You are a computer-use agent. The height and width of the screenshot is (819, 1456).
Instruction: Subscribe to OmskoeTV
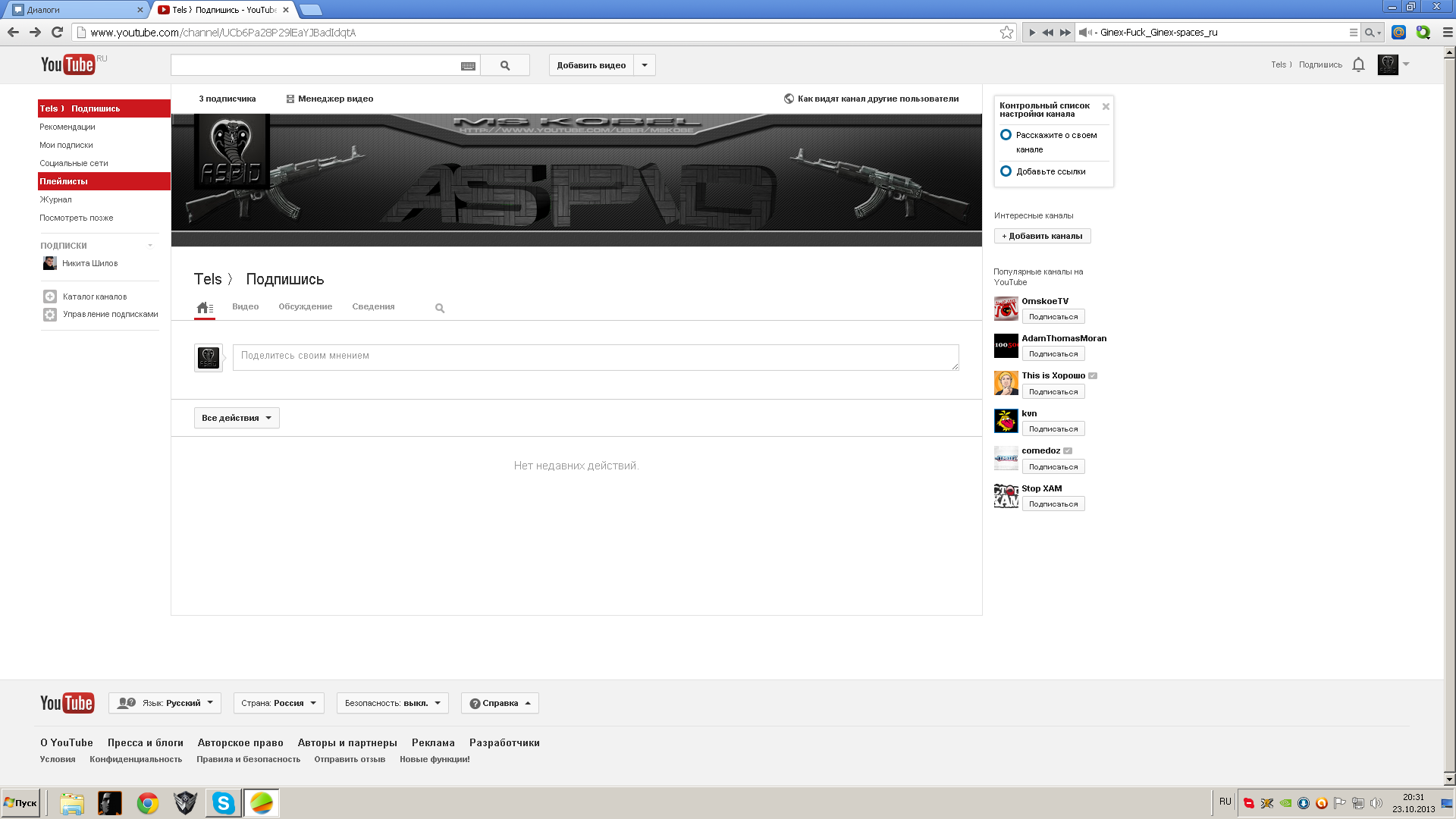[x=1053, y=316]
